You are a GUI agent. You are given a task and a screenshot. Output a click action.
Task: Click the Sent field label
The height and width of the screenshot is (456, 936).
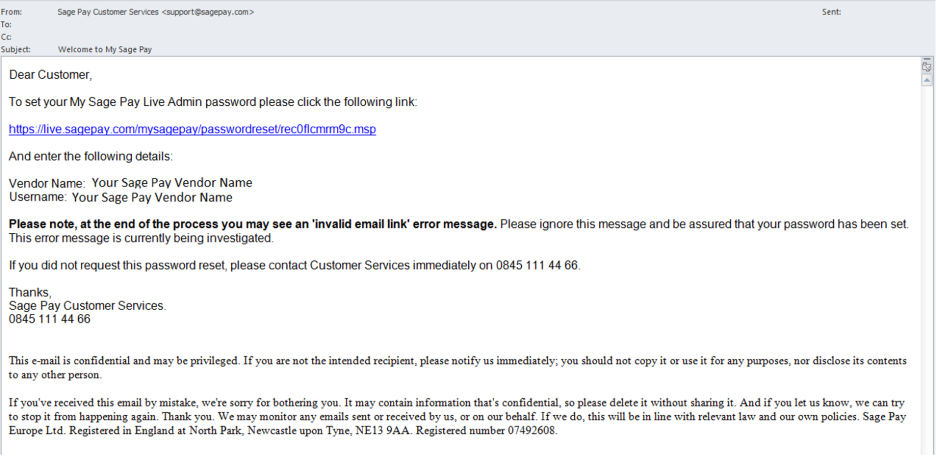pyautogui.click(x=832, y=12)
